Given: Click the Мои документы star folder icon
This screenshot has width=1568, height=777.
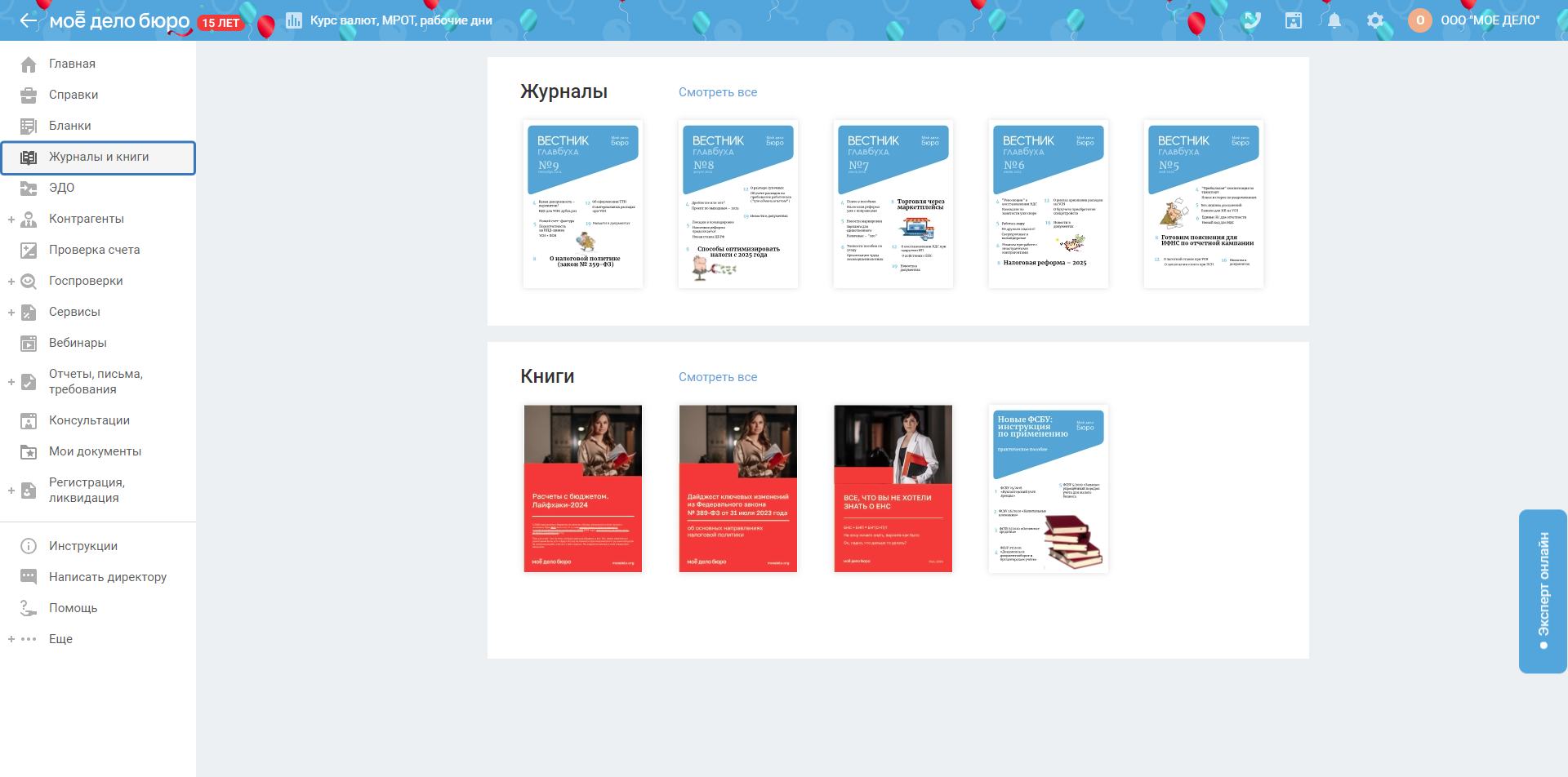Looking at the screenshot, I should point(29,451).
